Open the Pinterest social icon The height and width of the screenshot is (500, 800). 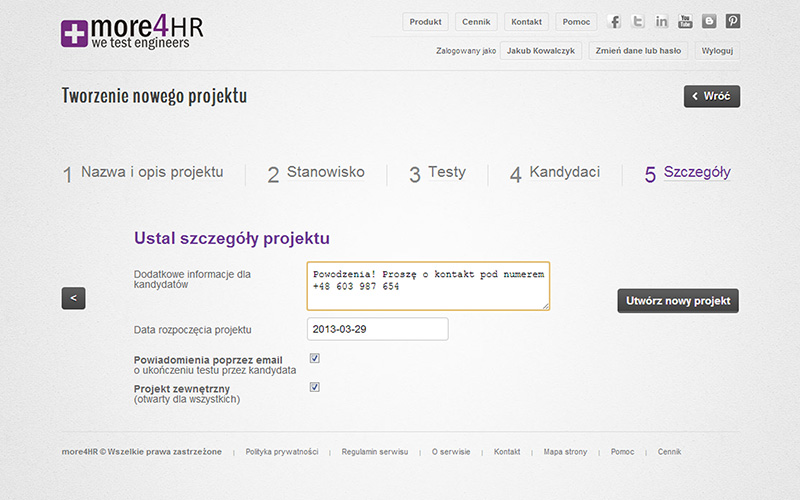[733, 21]
